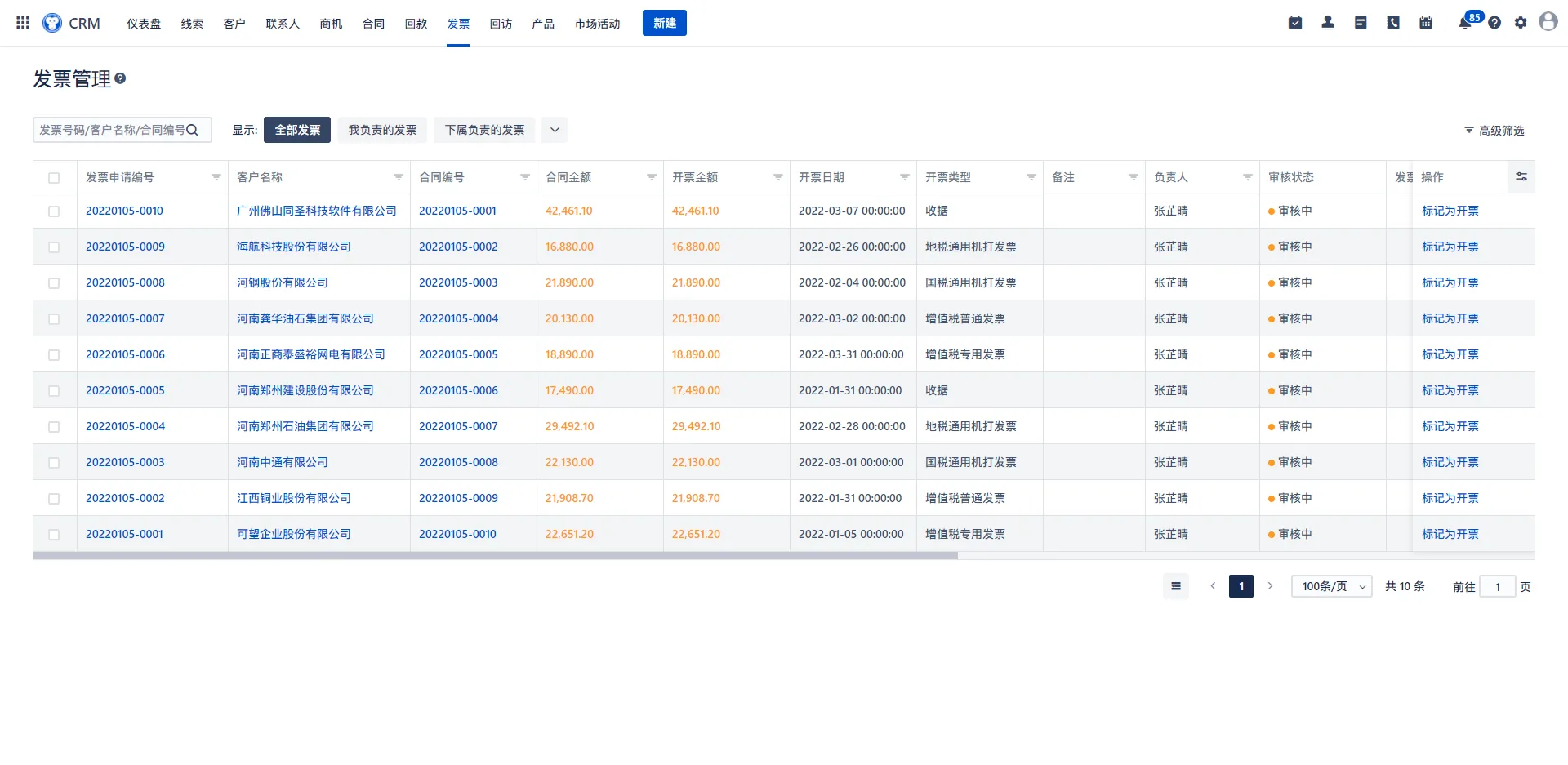Go to 市场活动 nav tab

[x=597, y=24]
